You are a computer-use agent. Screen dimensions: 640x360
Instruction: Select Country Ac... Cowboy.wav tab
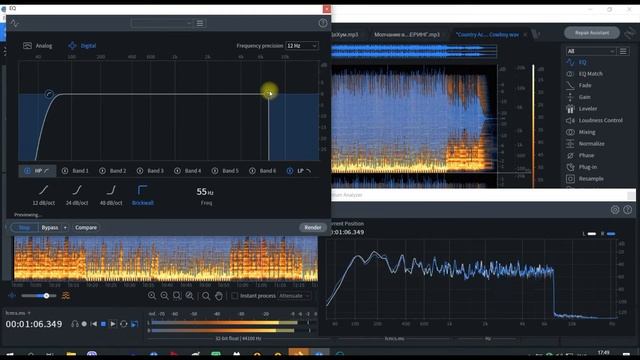(487, 35)
